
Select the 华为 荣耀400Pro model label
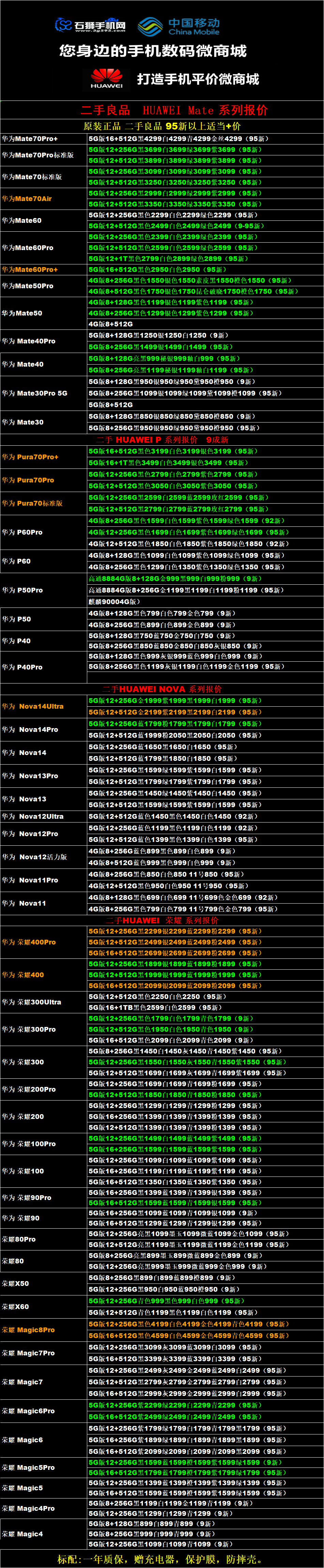click(29, 942)
